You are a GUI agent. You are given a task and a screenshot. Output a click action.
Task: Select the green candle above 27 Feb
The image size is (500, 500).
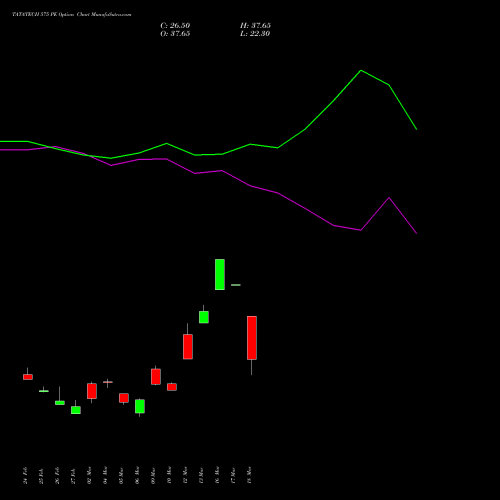[76, 410]
